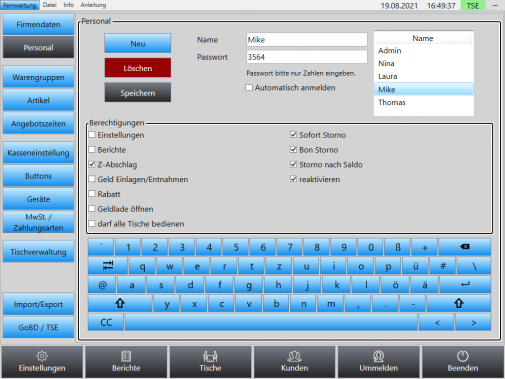Uncheck the Z-Abschlag permission
Viewport: 505px width, 379px height.
point(92,164)
